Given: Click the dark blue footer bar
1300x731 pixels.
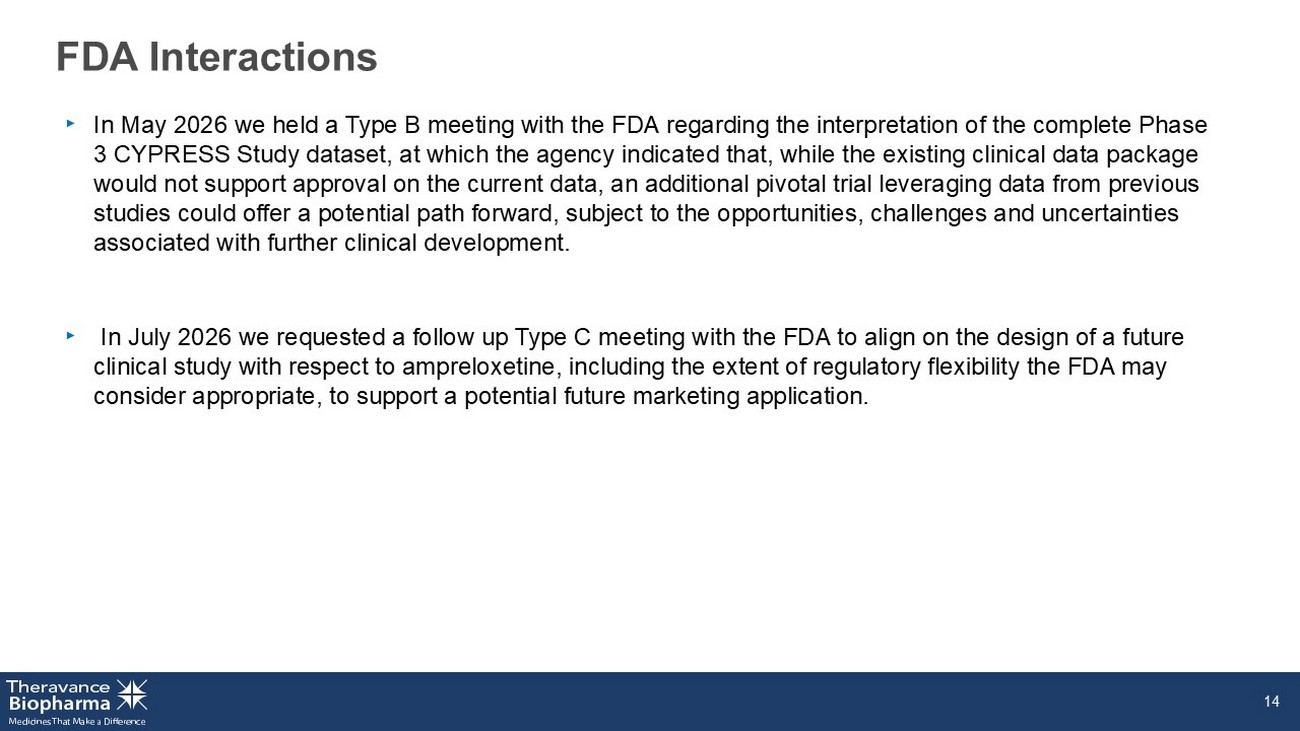Looking at the screenshot, I should 650,701.
